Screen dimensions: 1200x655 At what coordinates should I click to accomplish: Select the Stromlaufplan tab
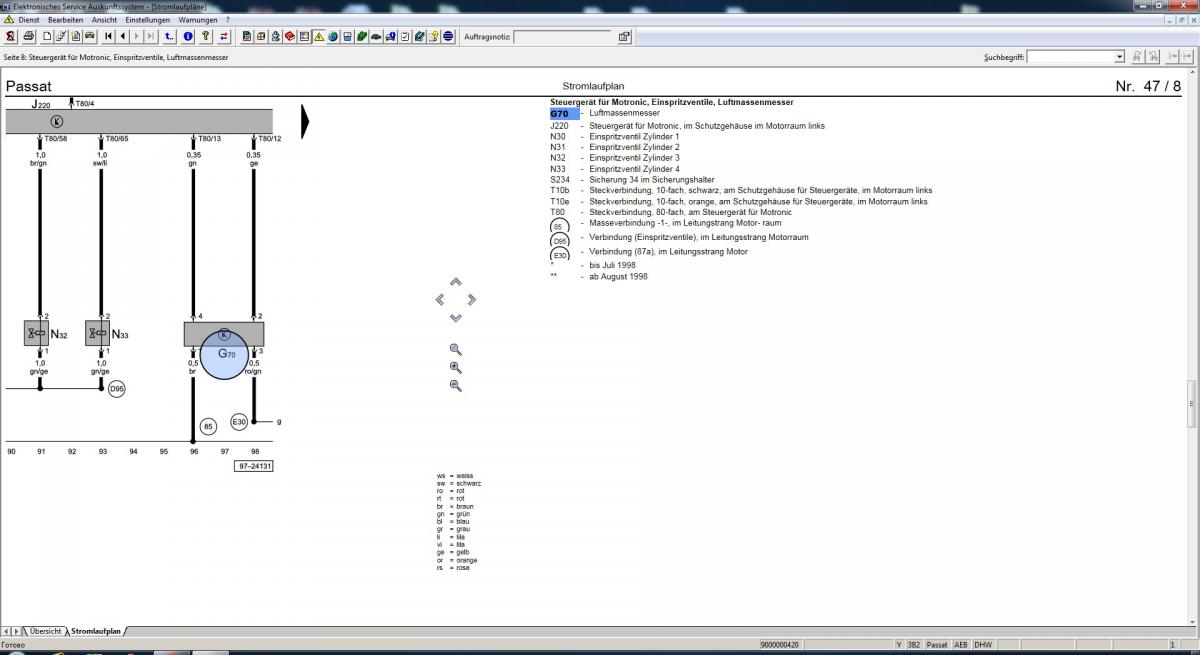tap(97, 631)
